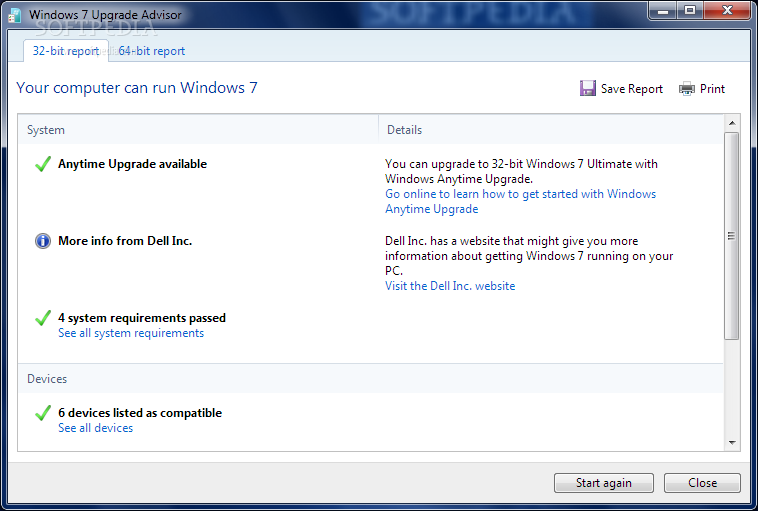Screen dimensions: 758x511
Task: Click the More info from Dell Inc. heading
Action: point(125,241)
